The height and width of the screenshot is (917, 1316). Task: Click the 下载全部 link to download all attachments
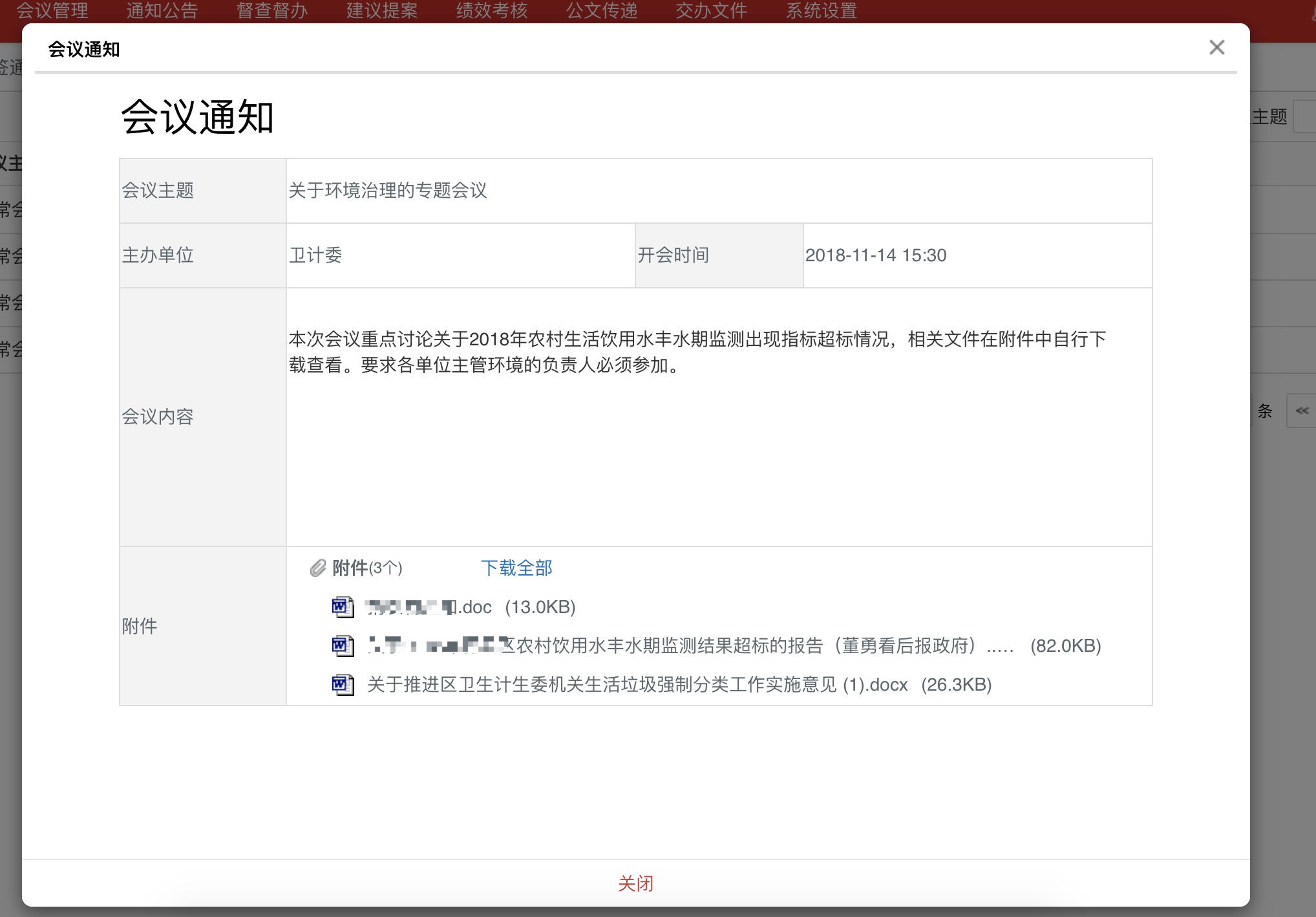click(516, 568)
